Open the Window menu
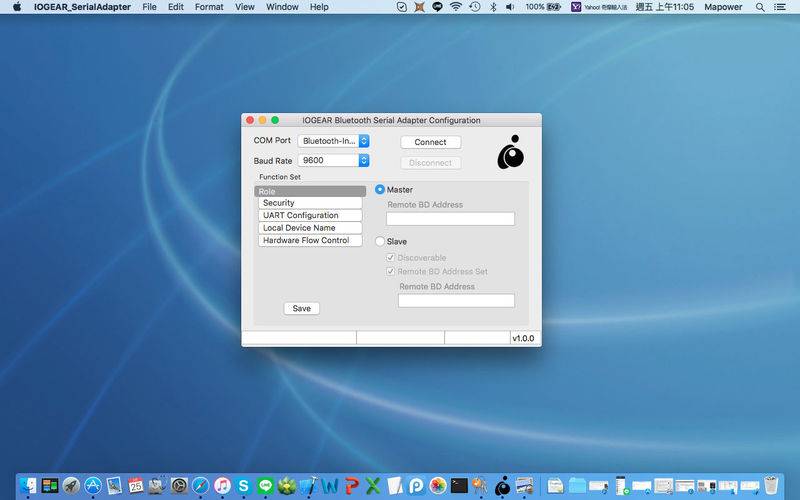This screenshot has height=500, width=800. tap(282, 7)
